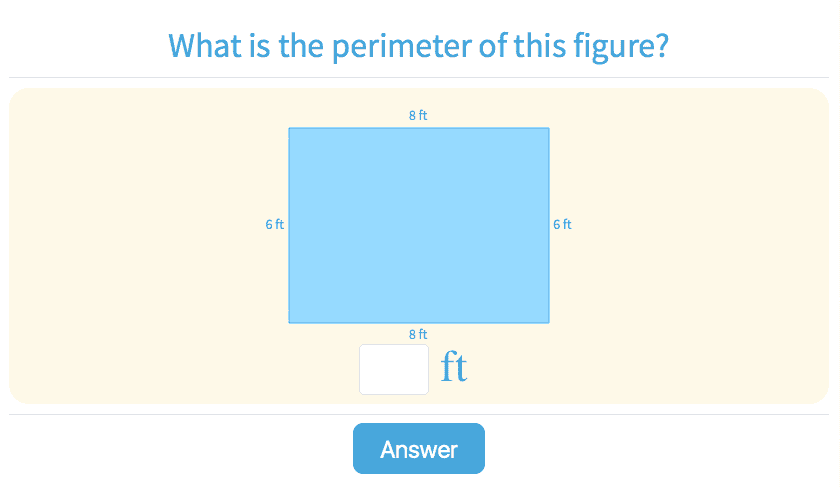This screenshot has width=840, height=501.
Task: Click the top 8 ft label
Action: coord(418,115)
